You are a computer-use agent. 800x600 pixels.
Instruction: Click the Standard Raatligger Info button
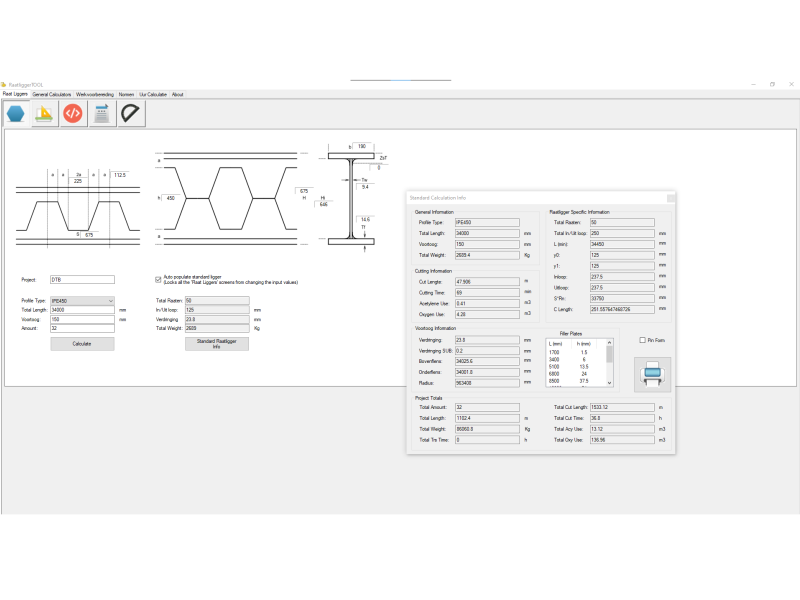[x=216, y=344]
